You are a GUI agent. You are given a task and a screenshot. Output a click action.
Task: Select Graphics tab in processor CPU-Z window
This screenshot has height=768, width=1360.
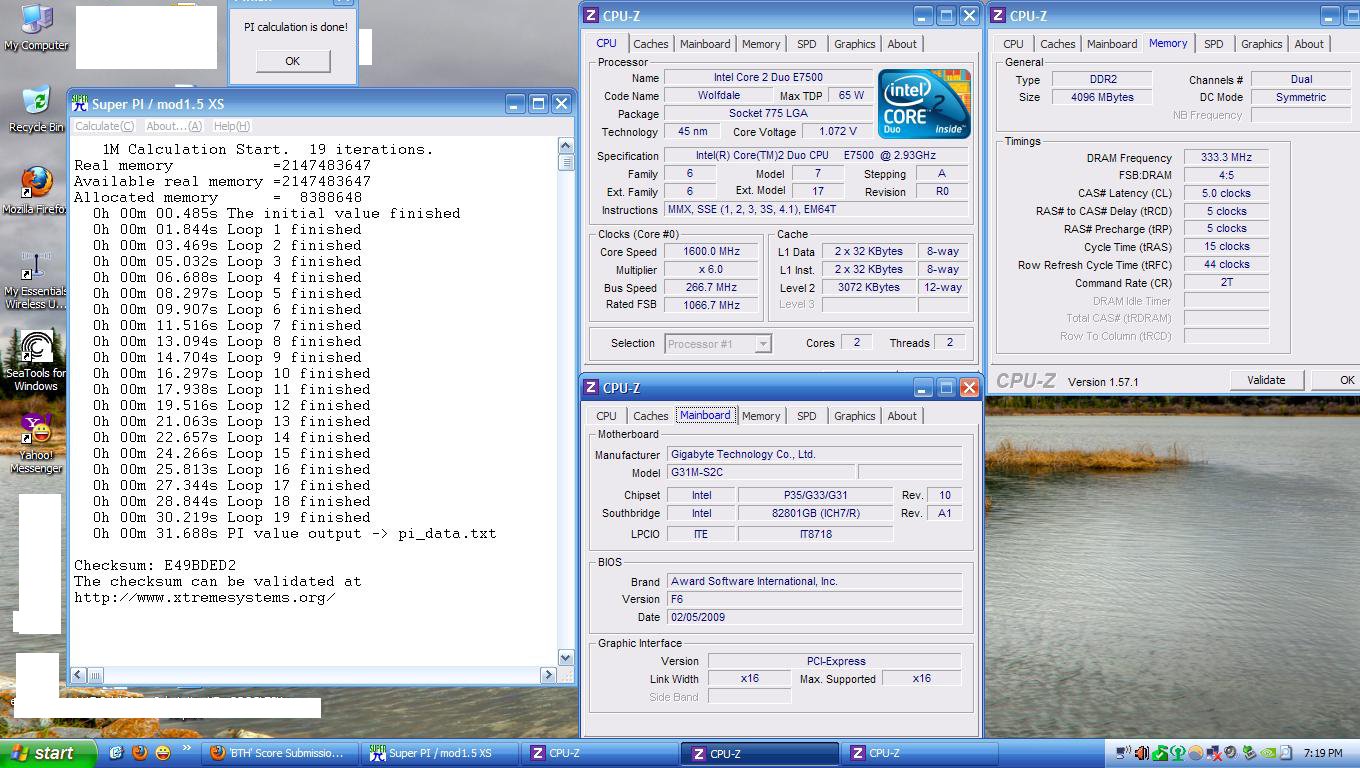point(854,44)
